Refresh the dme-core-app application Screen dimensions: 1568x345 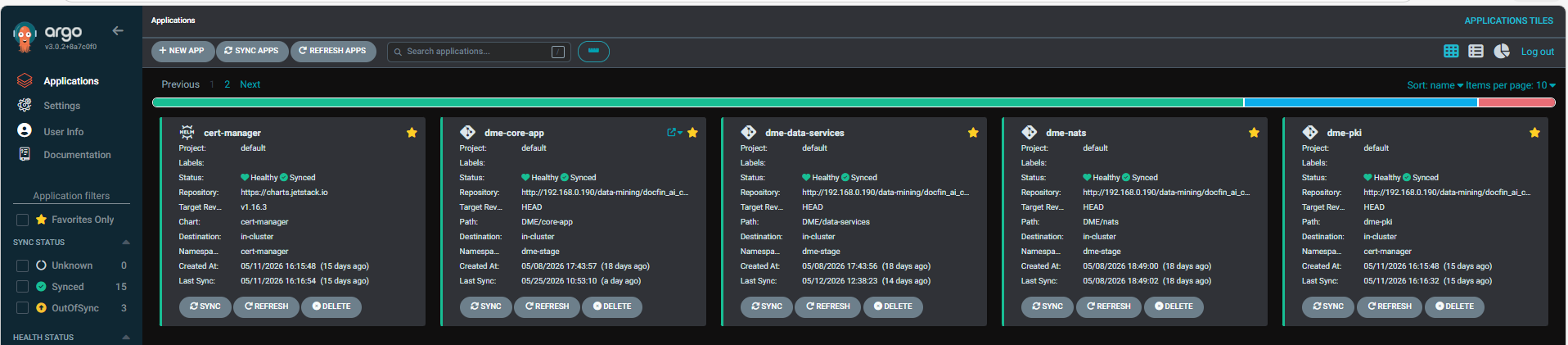(547, 306)
